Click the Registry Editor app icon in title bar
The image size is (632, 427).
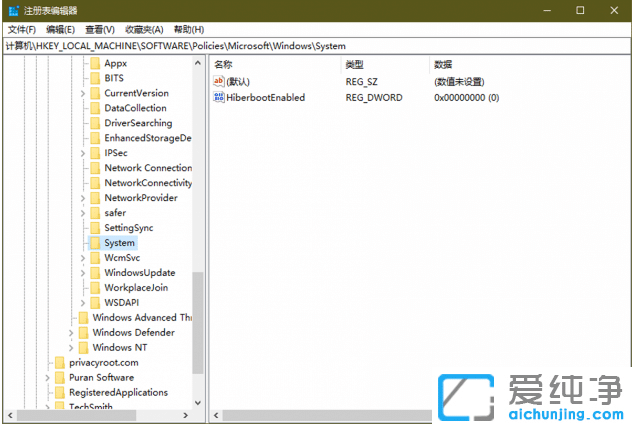click(x=13, y=10)
